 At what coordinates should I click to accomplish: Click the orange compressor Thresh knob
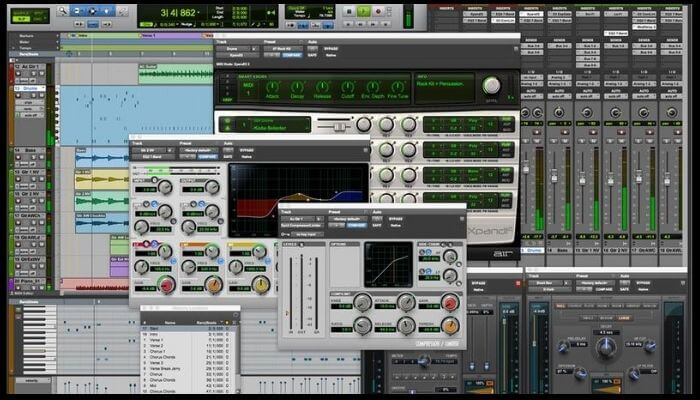click(x=450, y=326)
